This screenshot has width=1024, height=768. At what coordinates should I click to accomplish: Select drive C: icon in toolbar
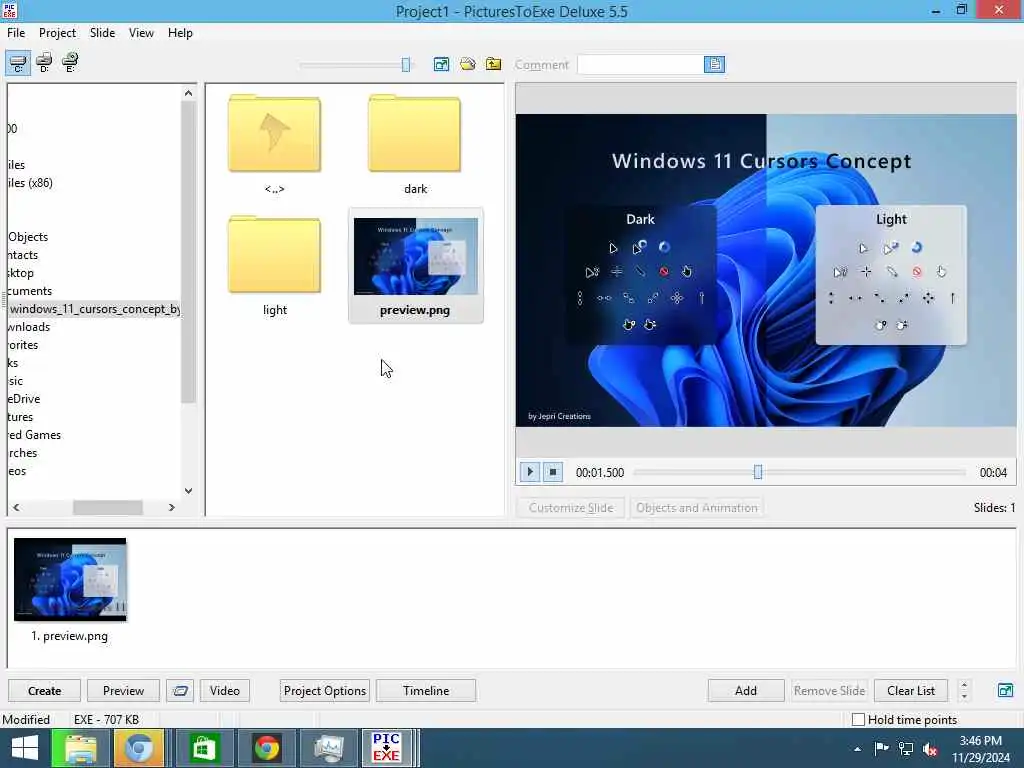coord(18,63)
